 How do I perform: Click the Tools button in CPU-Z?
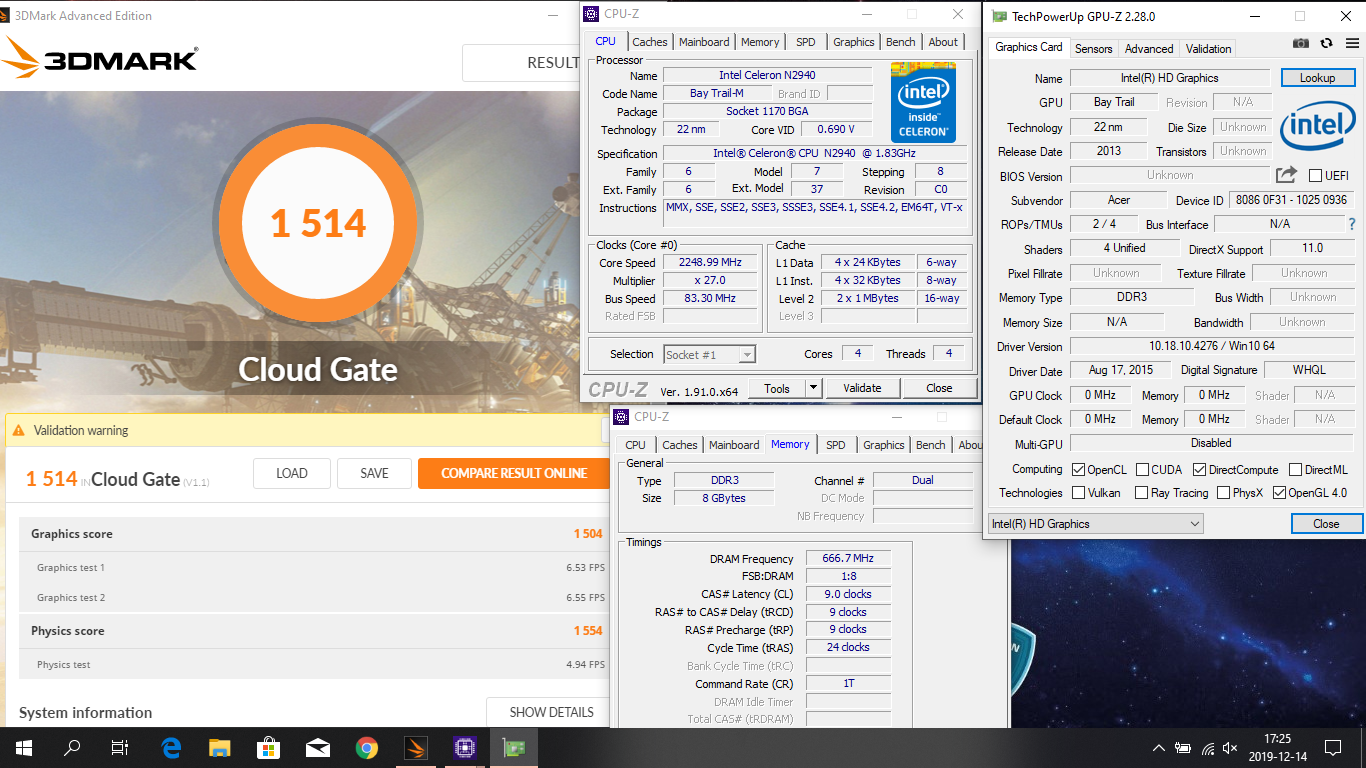click(x=777, y=388)
